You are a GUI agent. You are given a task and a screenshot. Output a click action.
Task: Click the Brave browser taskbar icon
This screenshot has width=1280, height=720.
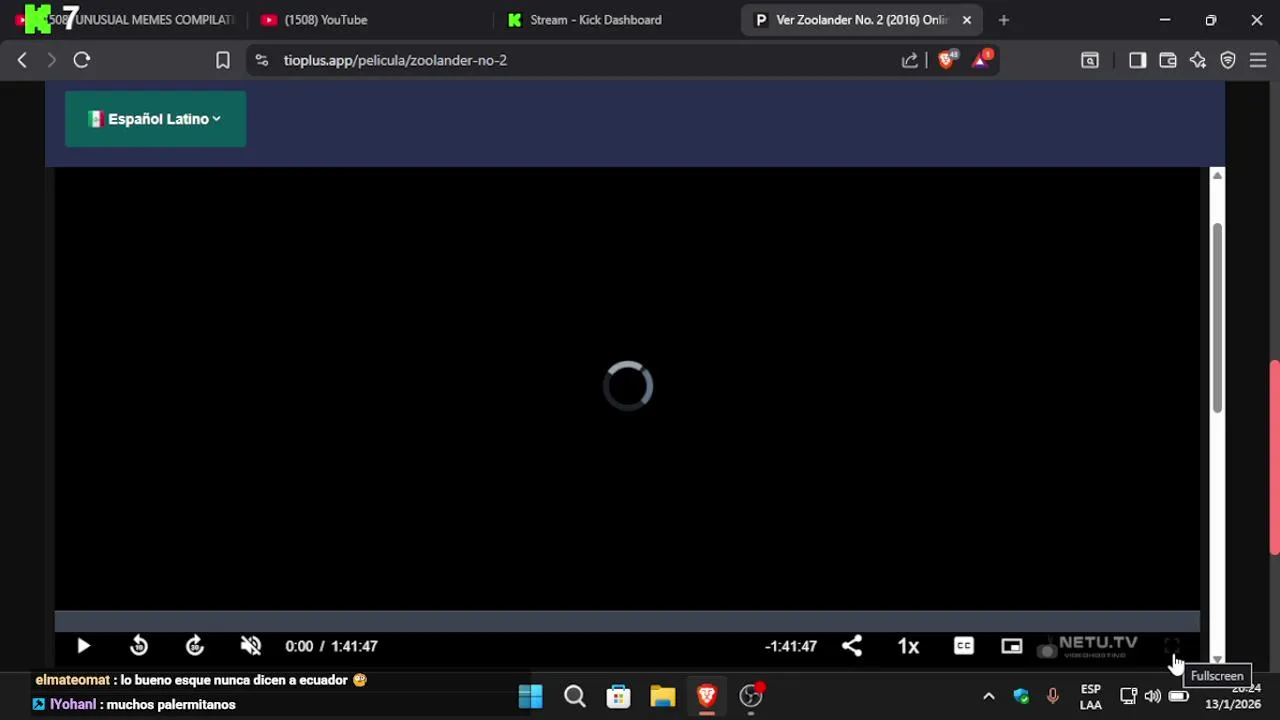coord(706,696)
